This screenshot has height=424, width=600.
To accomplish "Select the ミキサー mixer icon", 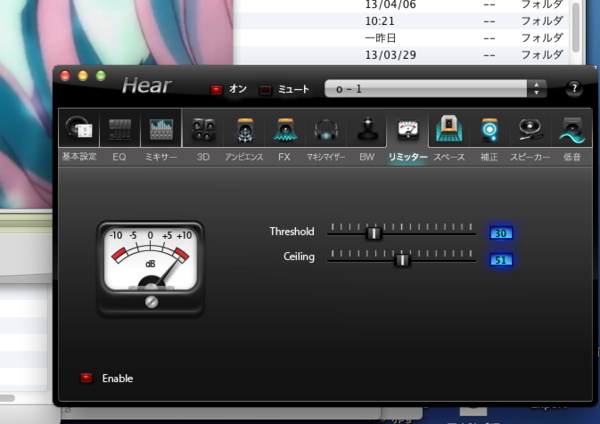I will click(x=161, y=128).
